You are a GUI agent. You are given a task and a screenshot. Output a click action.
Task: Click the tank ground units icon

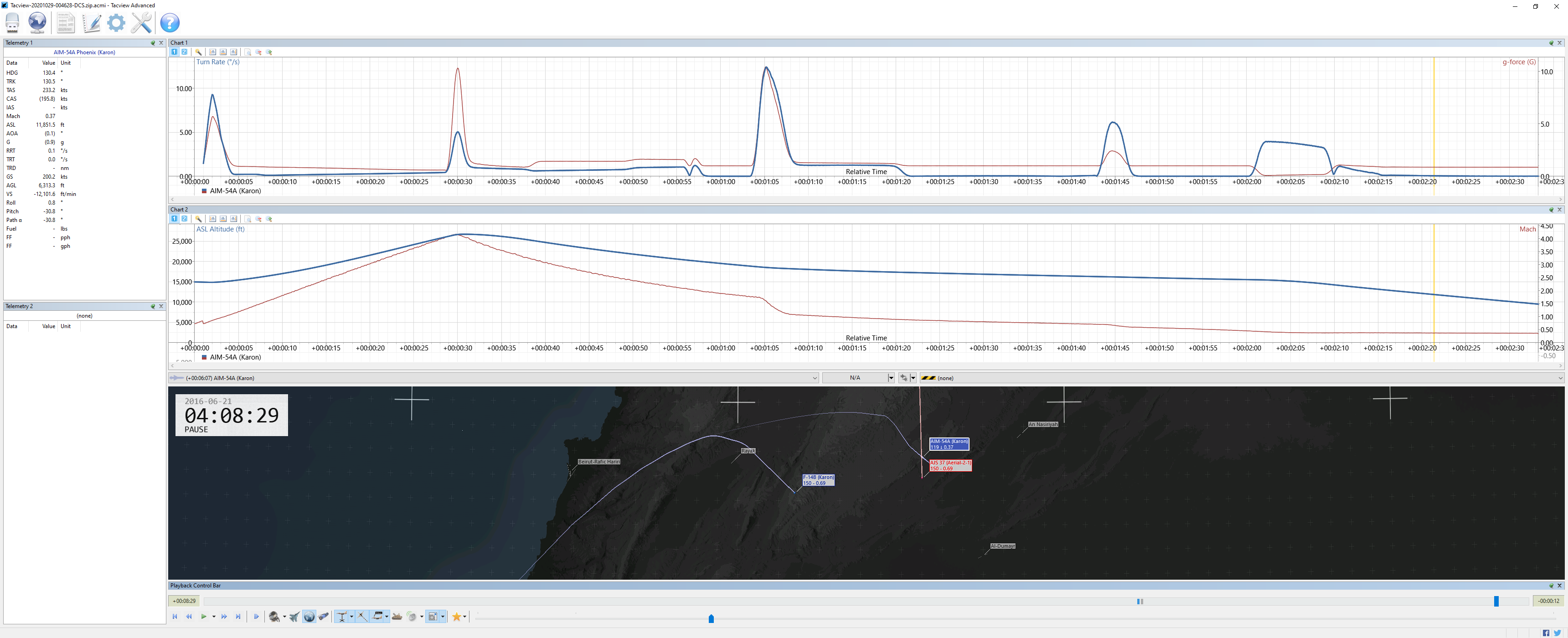pos(397,617)
